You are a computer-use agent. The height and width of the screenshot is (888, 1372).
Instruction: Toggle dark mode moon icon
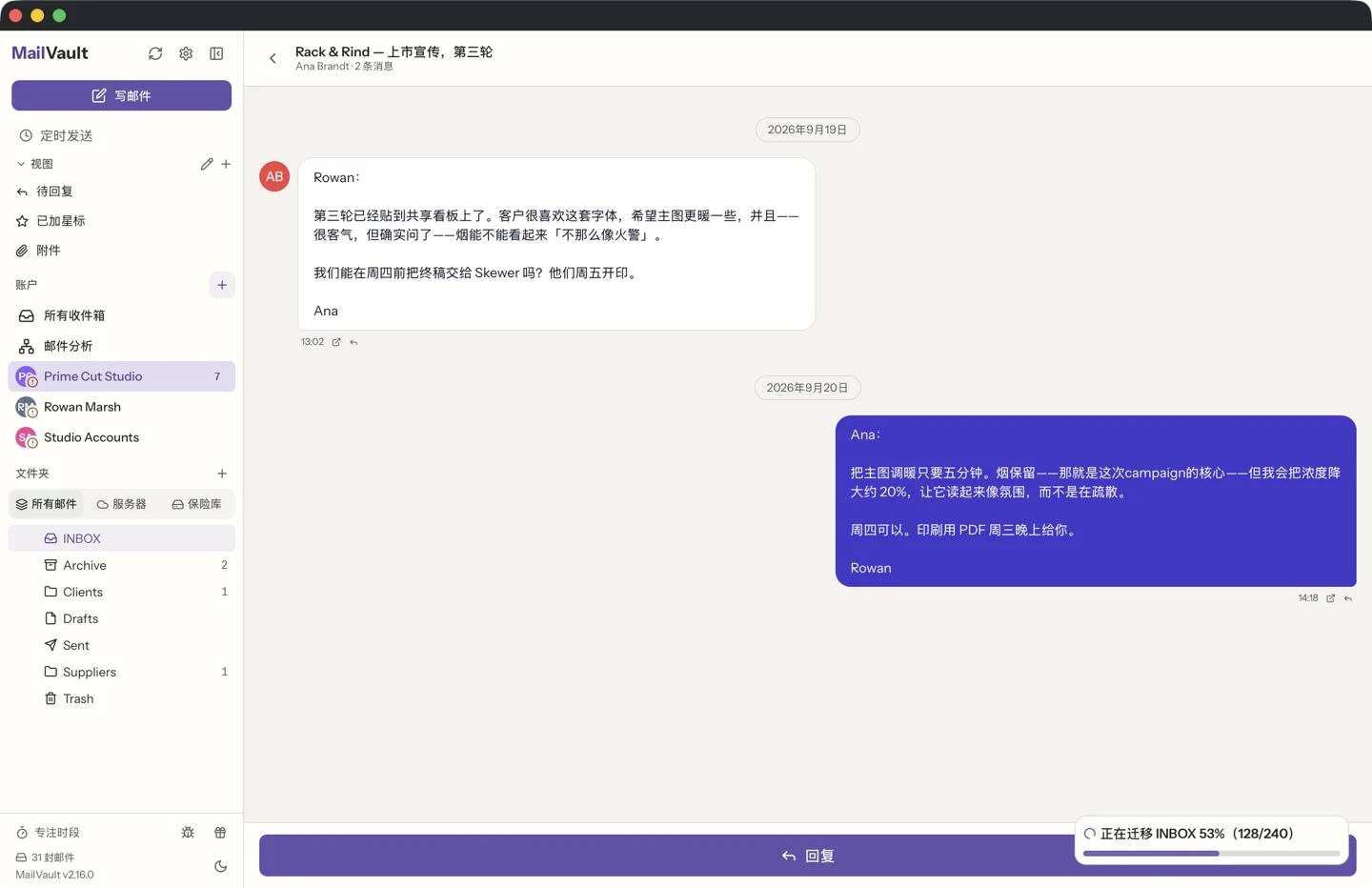point(220,866)
